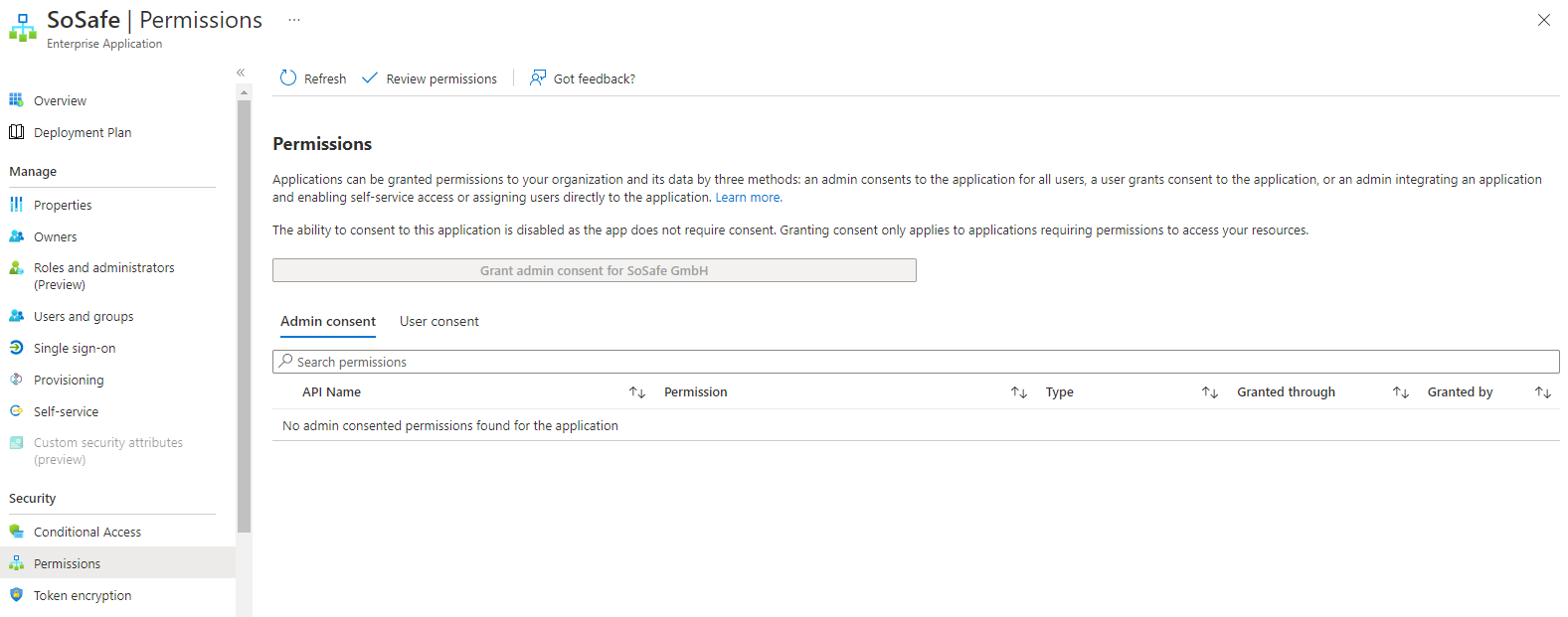Click the Got feedback person icon
Image resolution: width=1568 pixels, height=617 pixels.
[538, 78]
